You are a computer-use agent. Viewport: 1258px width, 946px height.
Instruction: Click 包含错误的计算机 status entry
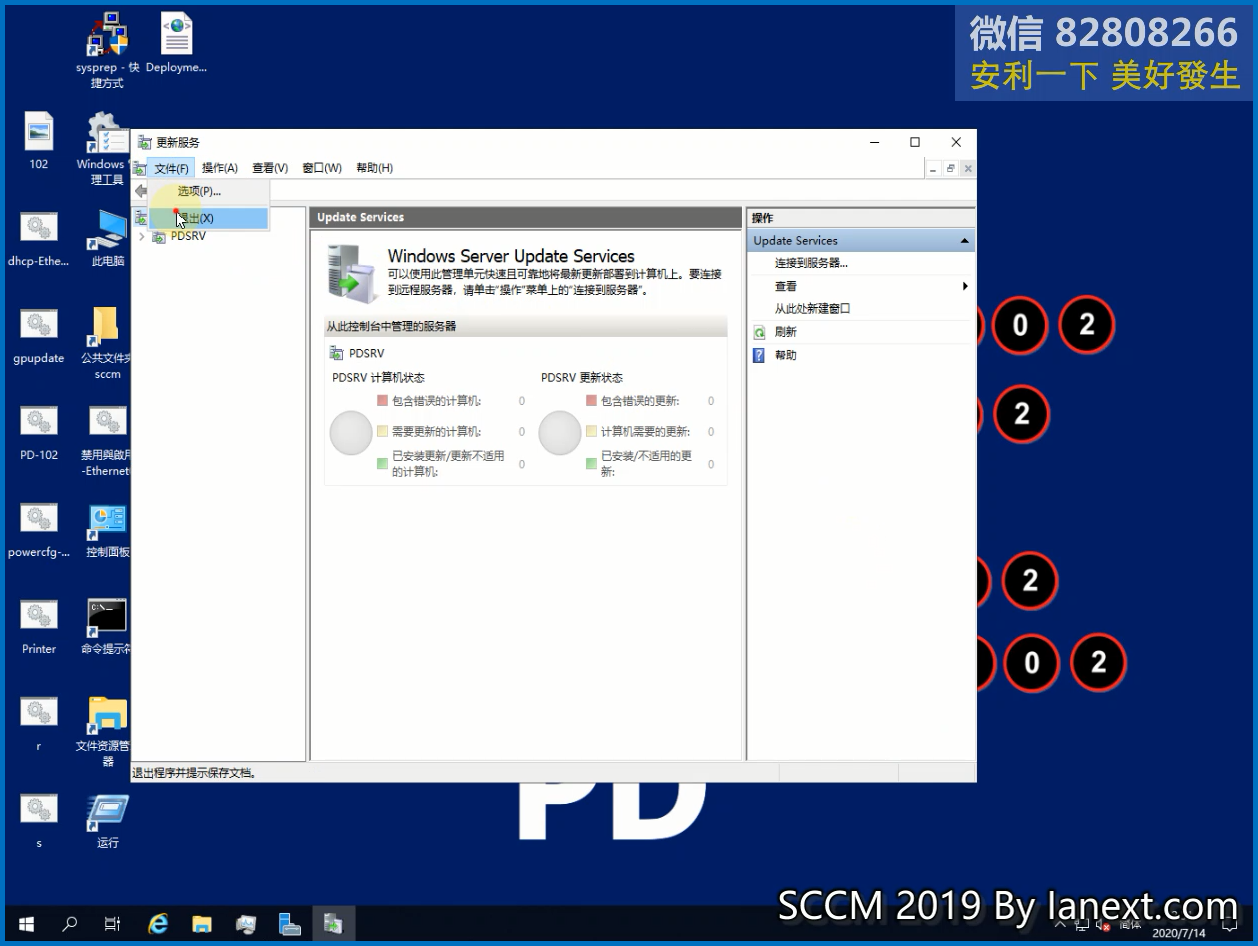[x=436, y=401]
